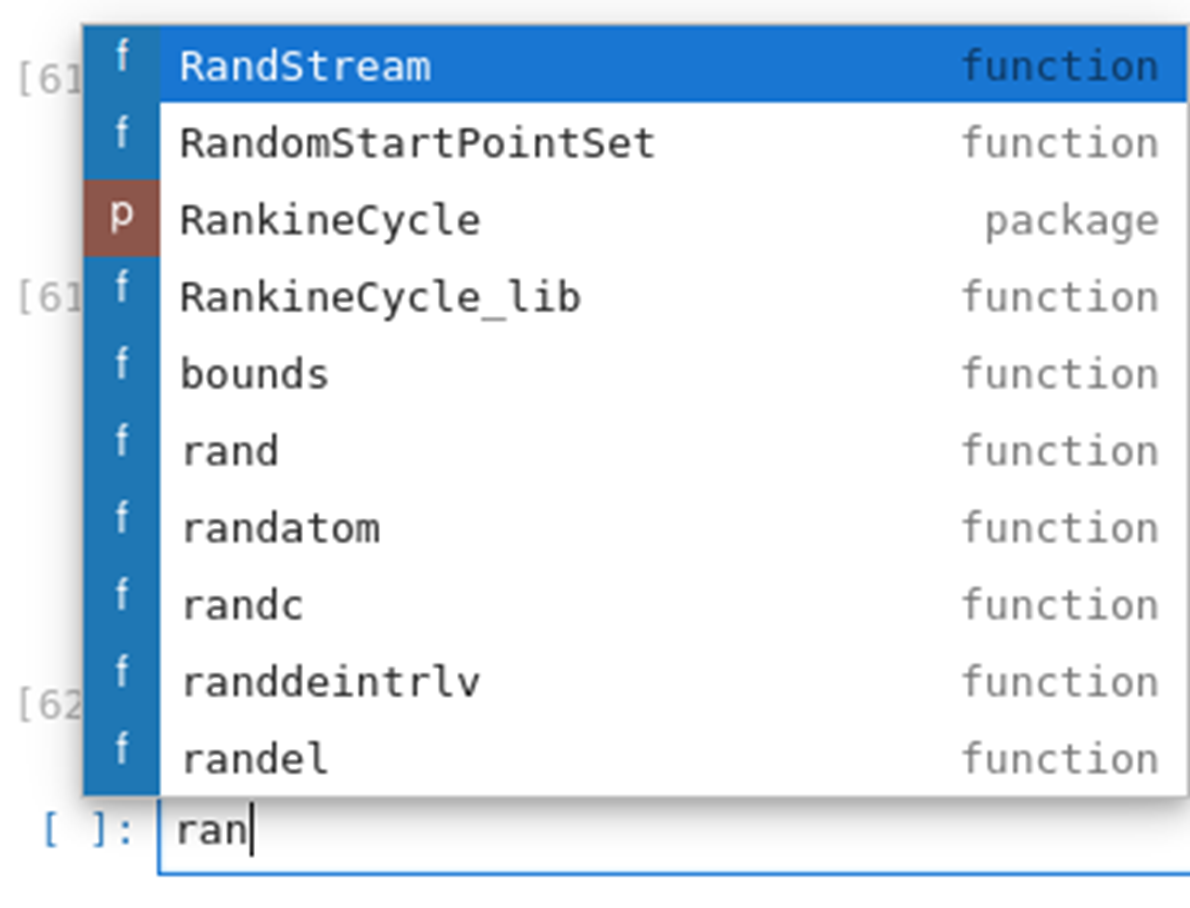Click the function icon beside randel

[x=121, y=758]
